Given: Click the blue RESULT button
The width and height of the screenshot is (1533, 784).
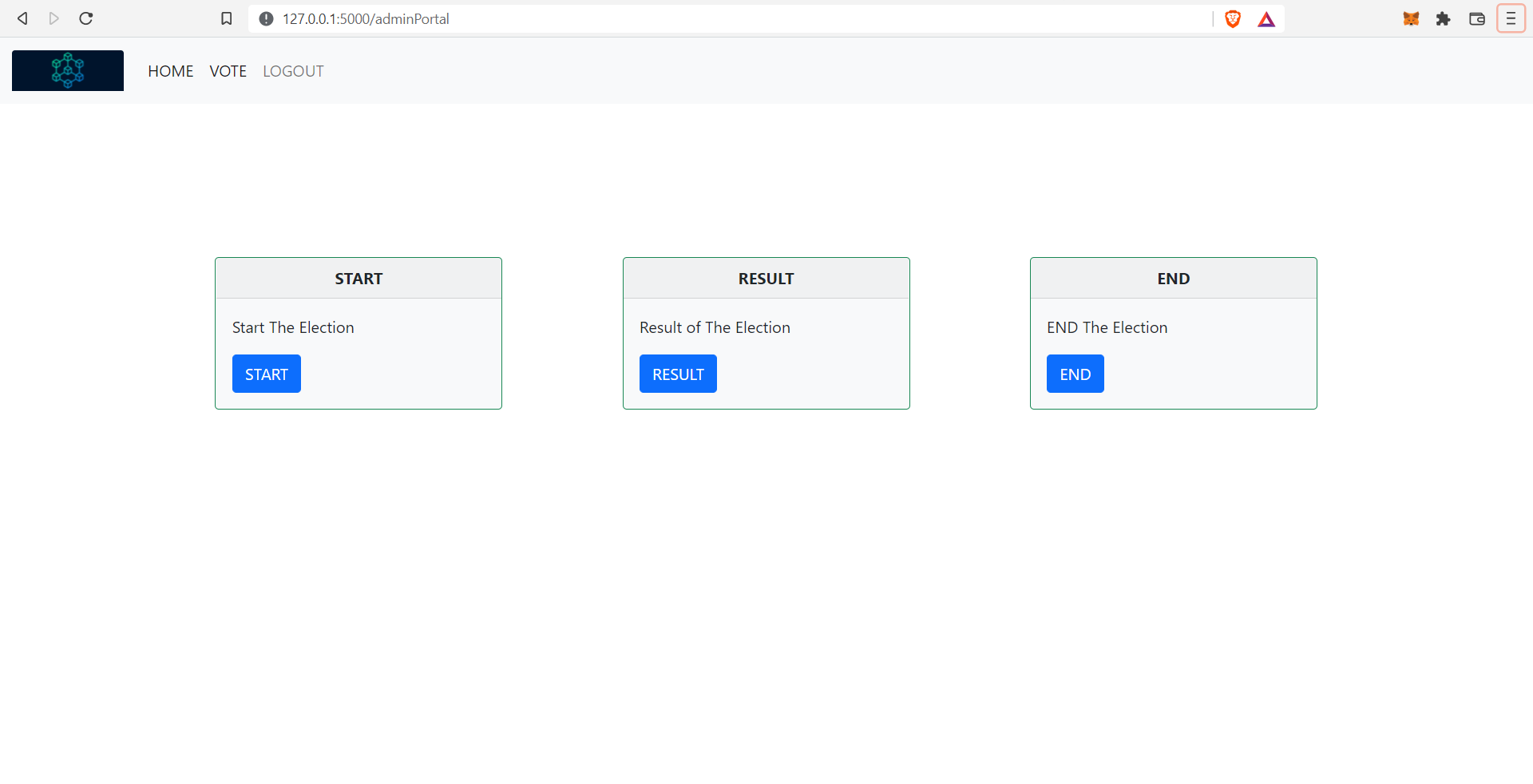Looking at the screenshot, I should tap(678, 374).
